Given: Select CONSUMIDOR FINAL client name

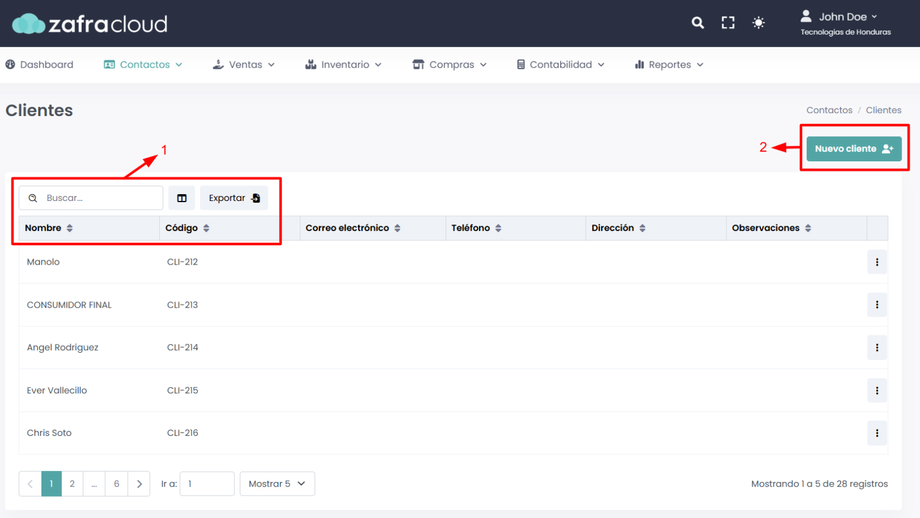Looking at the screenshot, I should (x=69, y=304).
